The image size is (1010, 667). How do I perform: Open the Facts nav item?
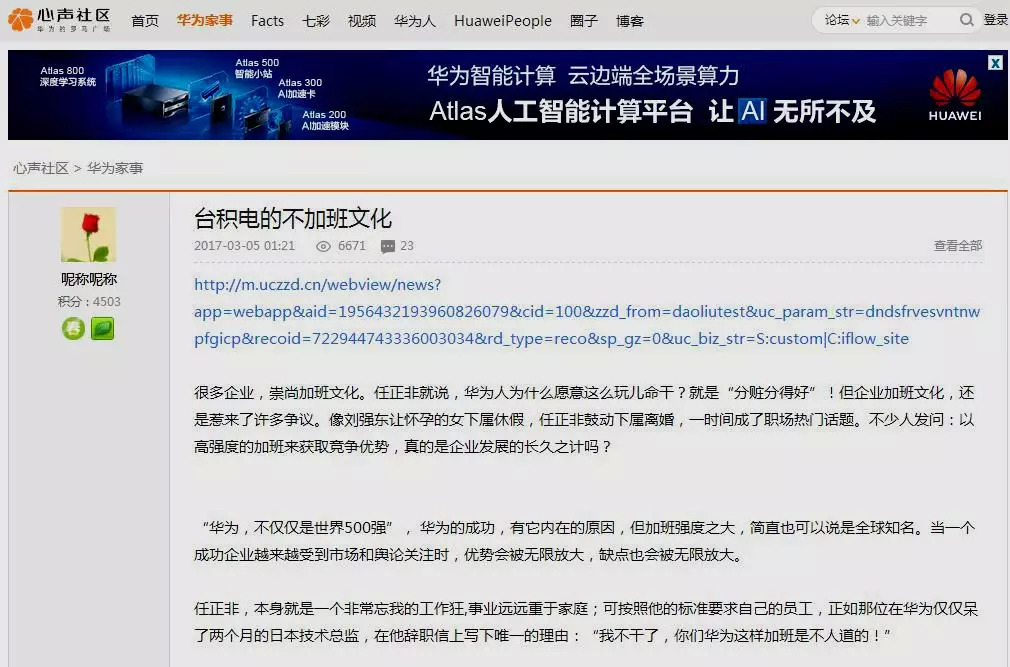pyautogui.click(x=267, y=21)
